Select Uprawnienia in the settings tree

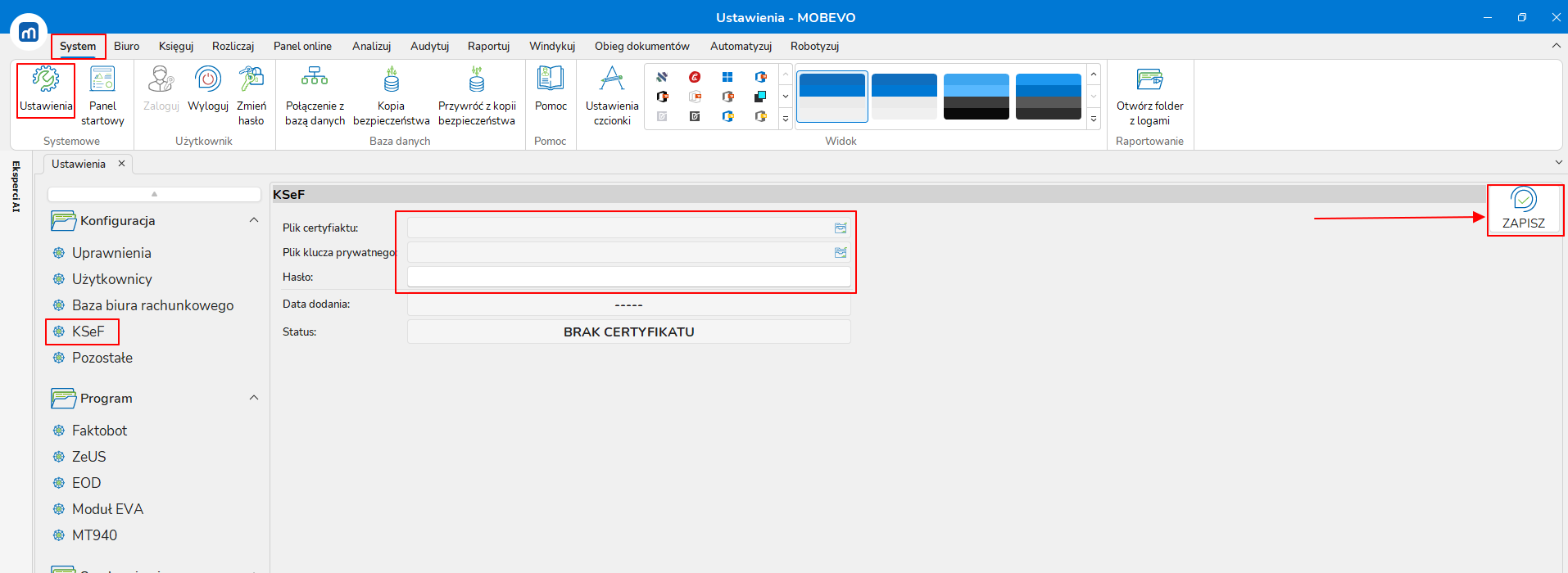click(x=111, y=253)
